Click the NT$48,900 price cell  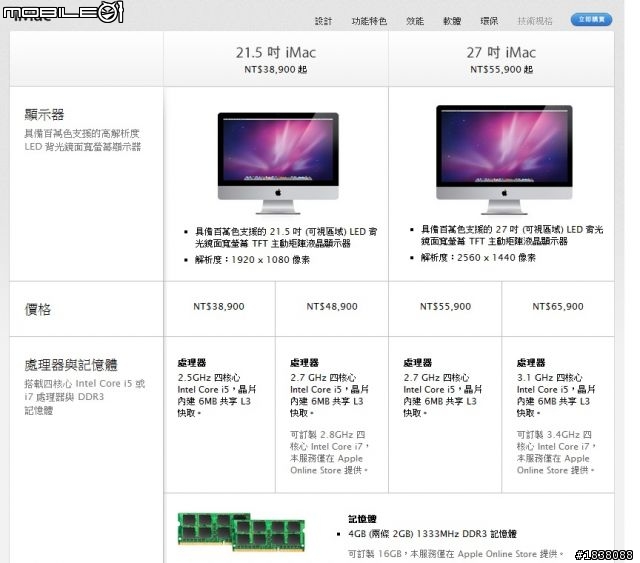(x=332, y=307)
